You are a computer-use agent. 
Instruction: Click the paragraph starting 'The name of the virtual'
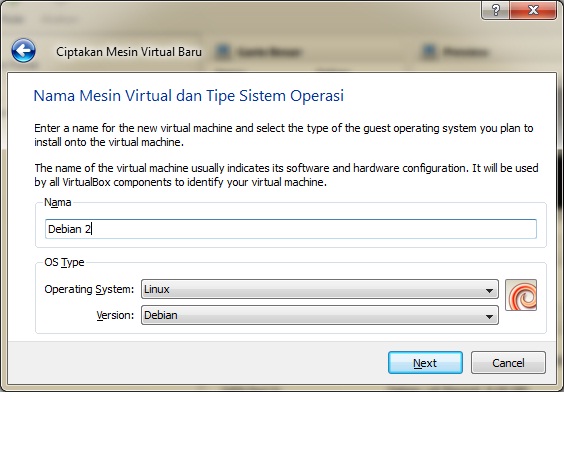tap(286, 175)
